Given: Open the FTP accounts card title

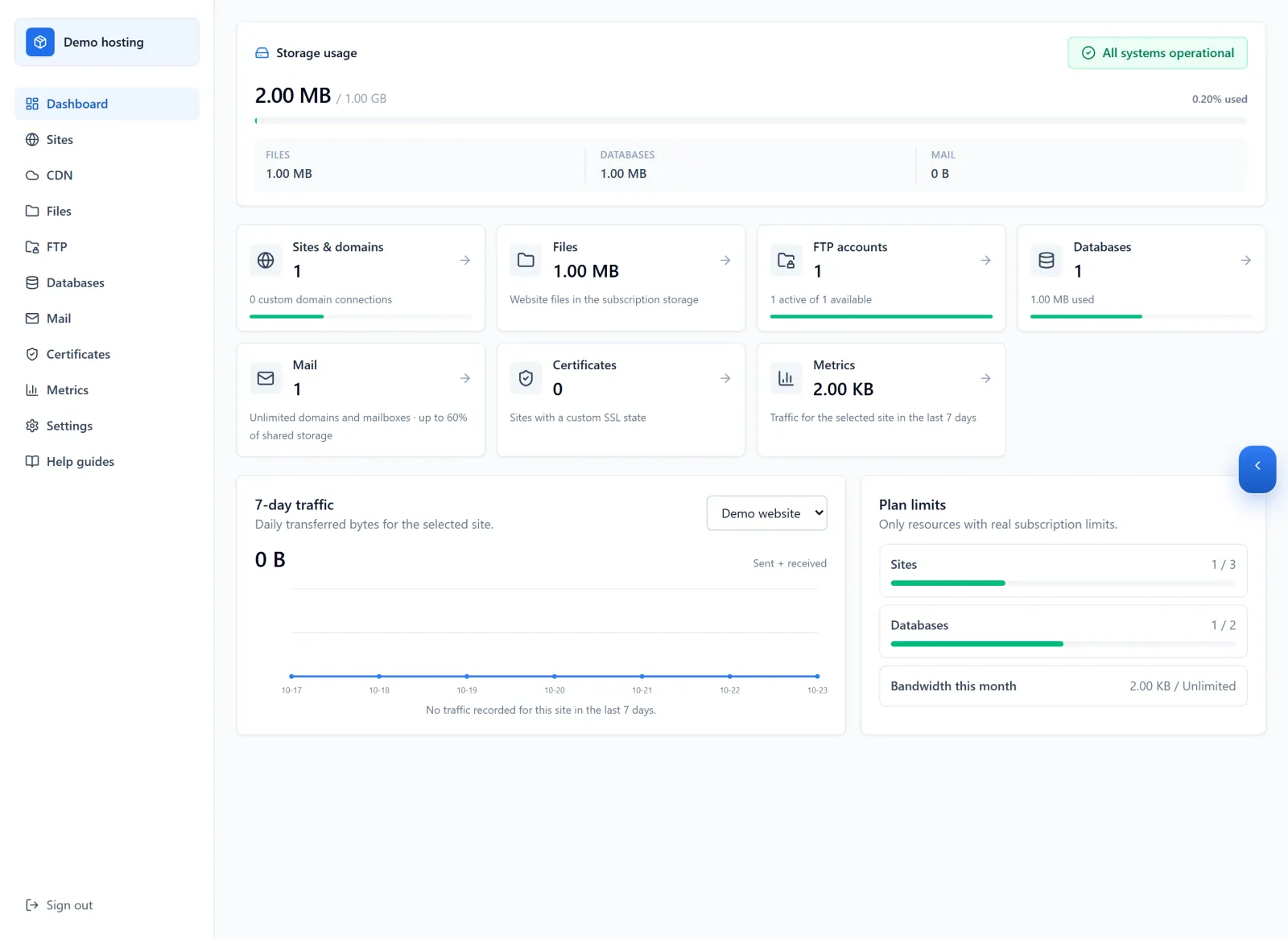Looking at the screenshot, I should (850, 247).
